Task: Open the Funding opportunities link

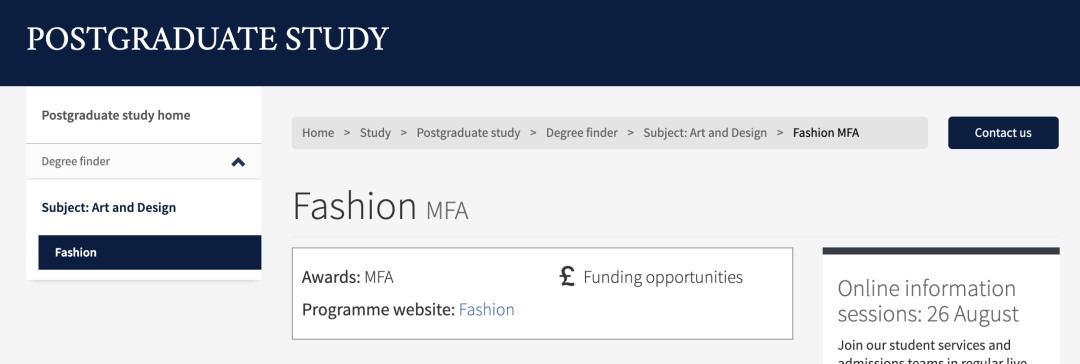Action: pyautogui.click(x=663, y=277)
